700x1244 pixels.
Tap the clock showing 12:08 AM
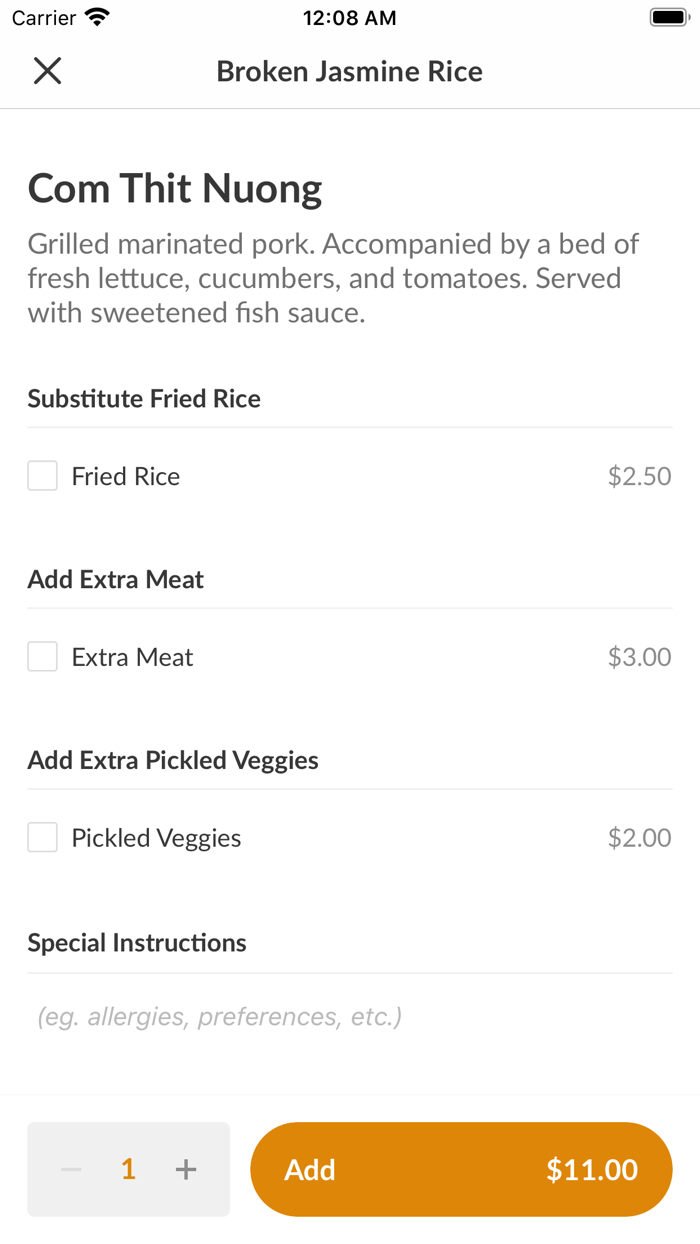pyautogui.click(x=349, y=16)
